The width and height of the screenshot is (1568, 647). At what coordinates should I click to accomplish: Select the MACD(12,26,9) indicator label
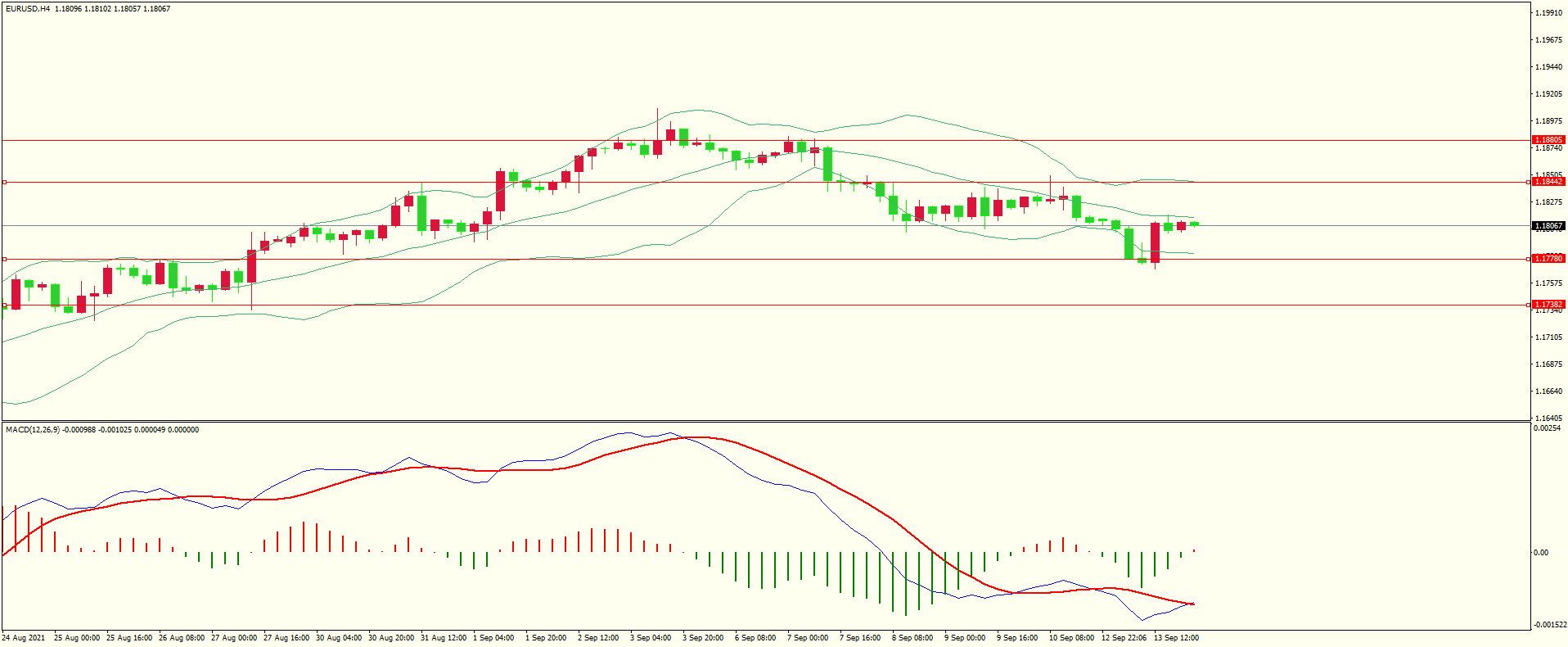tap(33, 430)
